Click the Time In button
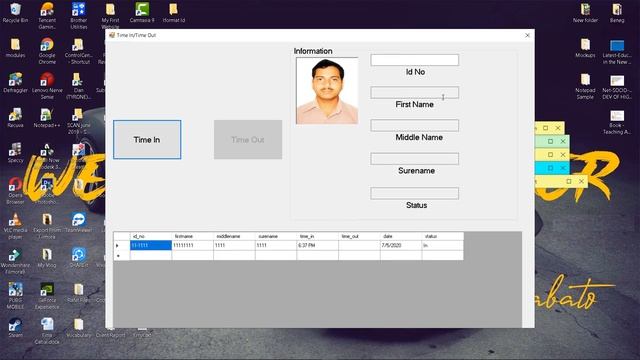 point(147,140)
